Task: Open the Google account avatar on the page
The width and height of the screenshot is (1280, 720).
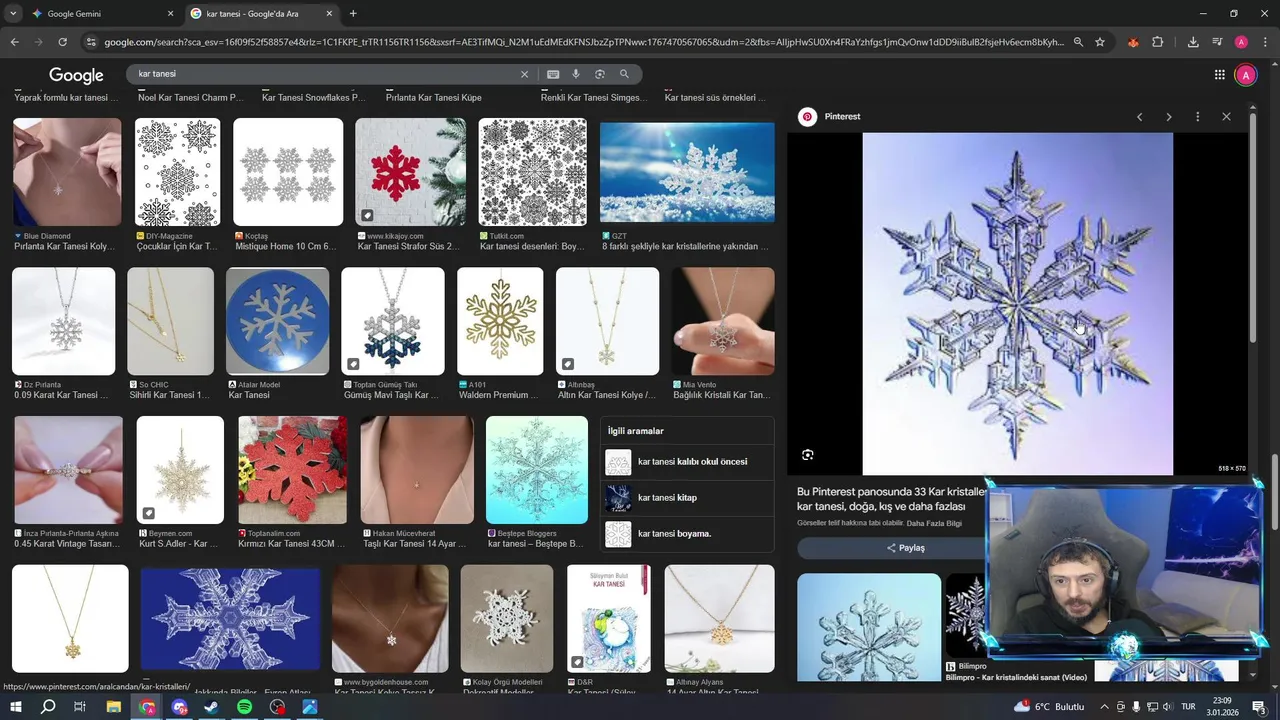Action: pyautogui.click(x=1246, y=75)
